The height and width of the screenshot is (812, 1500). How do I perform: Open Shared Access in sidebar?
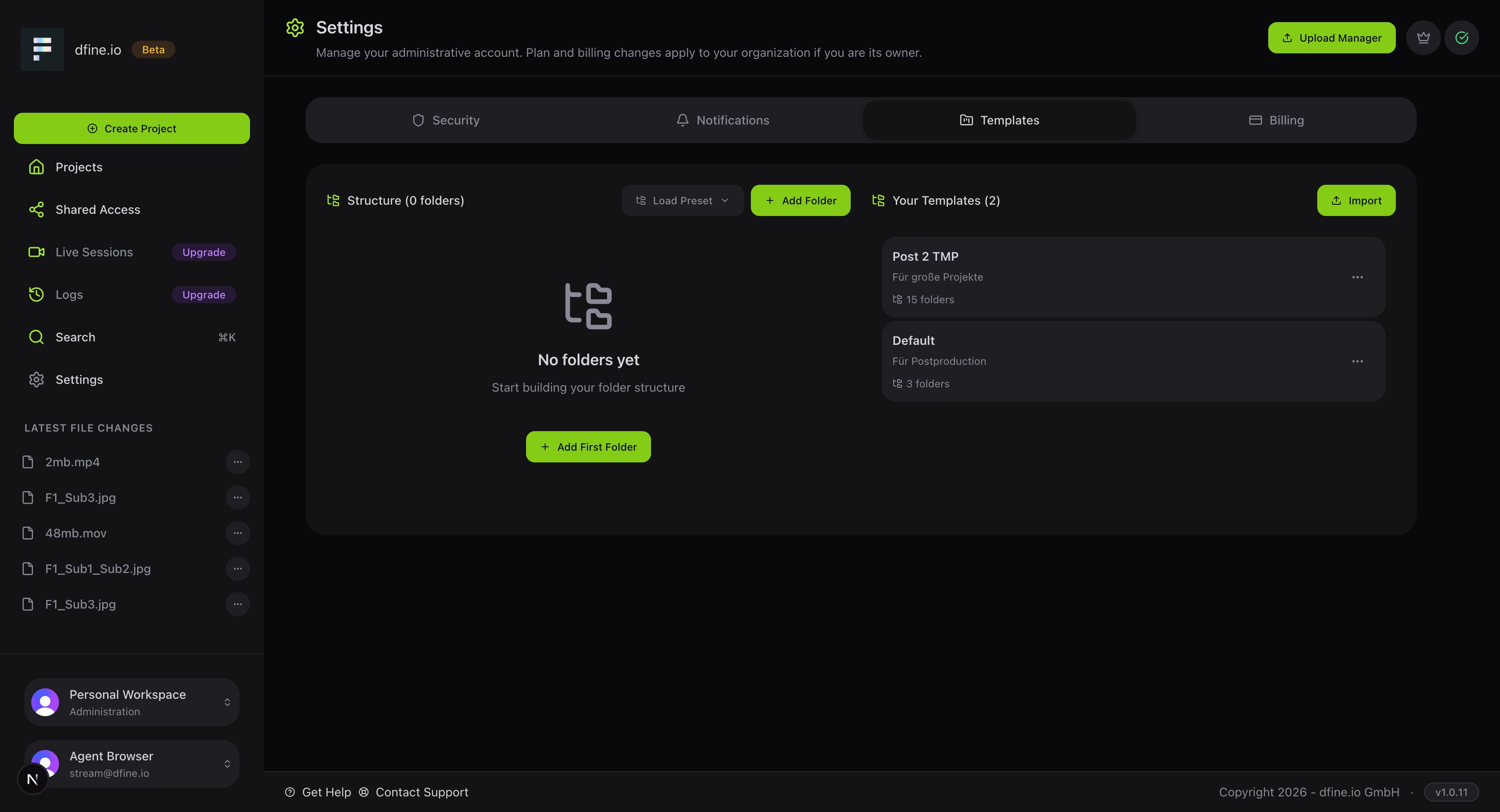click(x=132, y=210)
